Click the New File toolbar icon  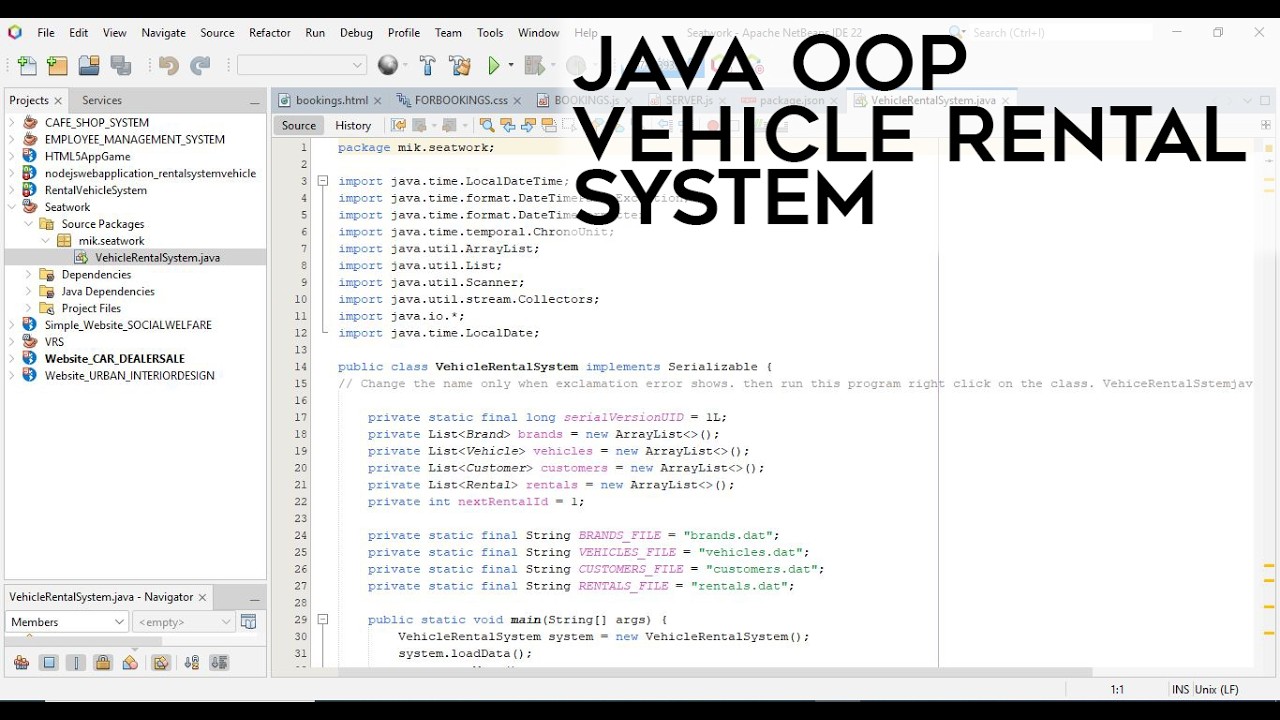(x=27, y=66)
